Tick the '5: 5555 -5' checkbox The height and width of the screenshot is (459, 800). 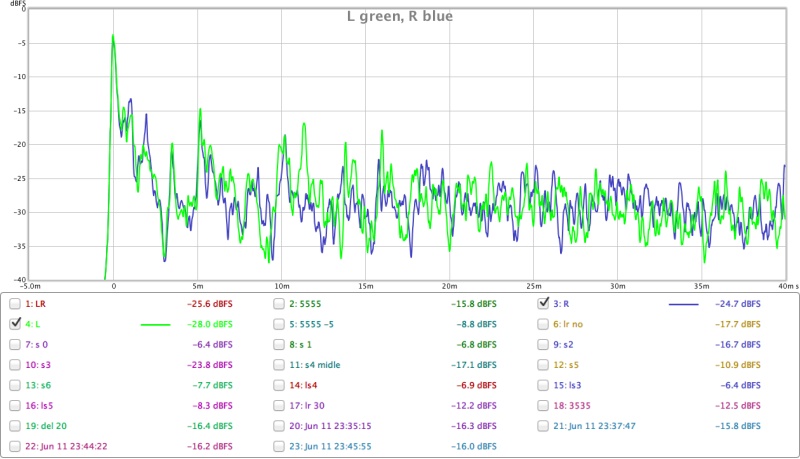(279, 324)
